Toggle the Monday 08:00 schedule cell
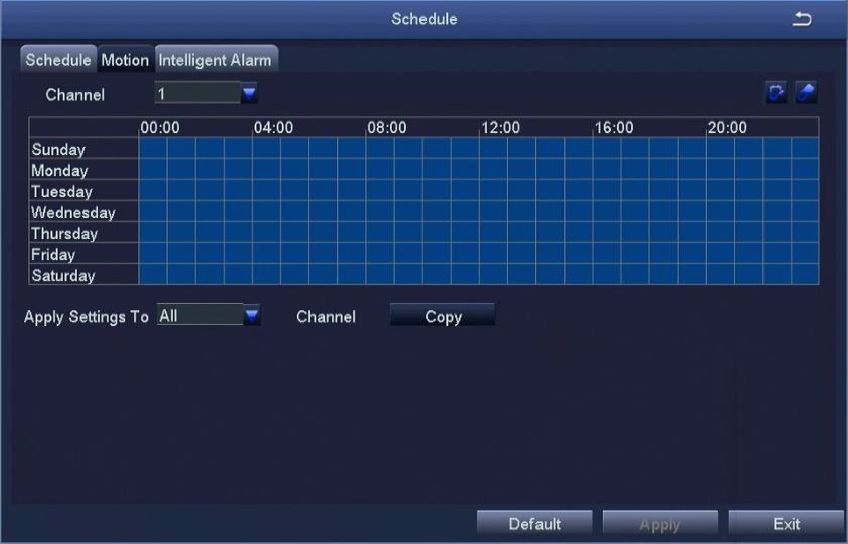The image size is (848, 544). [x=380, y=170]
